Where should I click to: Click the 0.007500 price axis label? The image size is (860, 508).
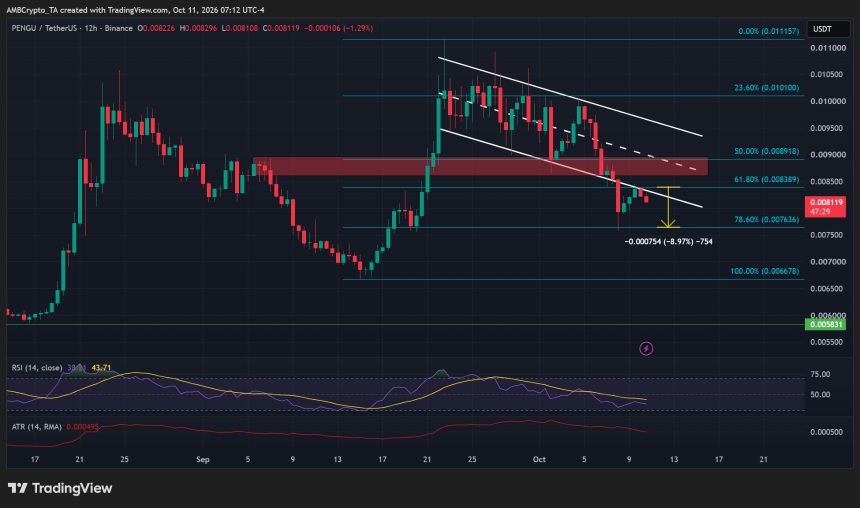click(x=828, y=235)
